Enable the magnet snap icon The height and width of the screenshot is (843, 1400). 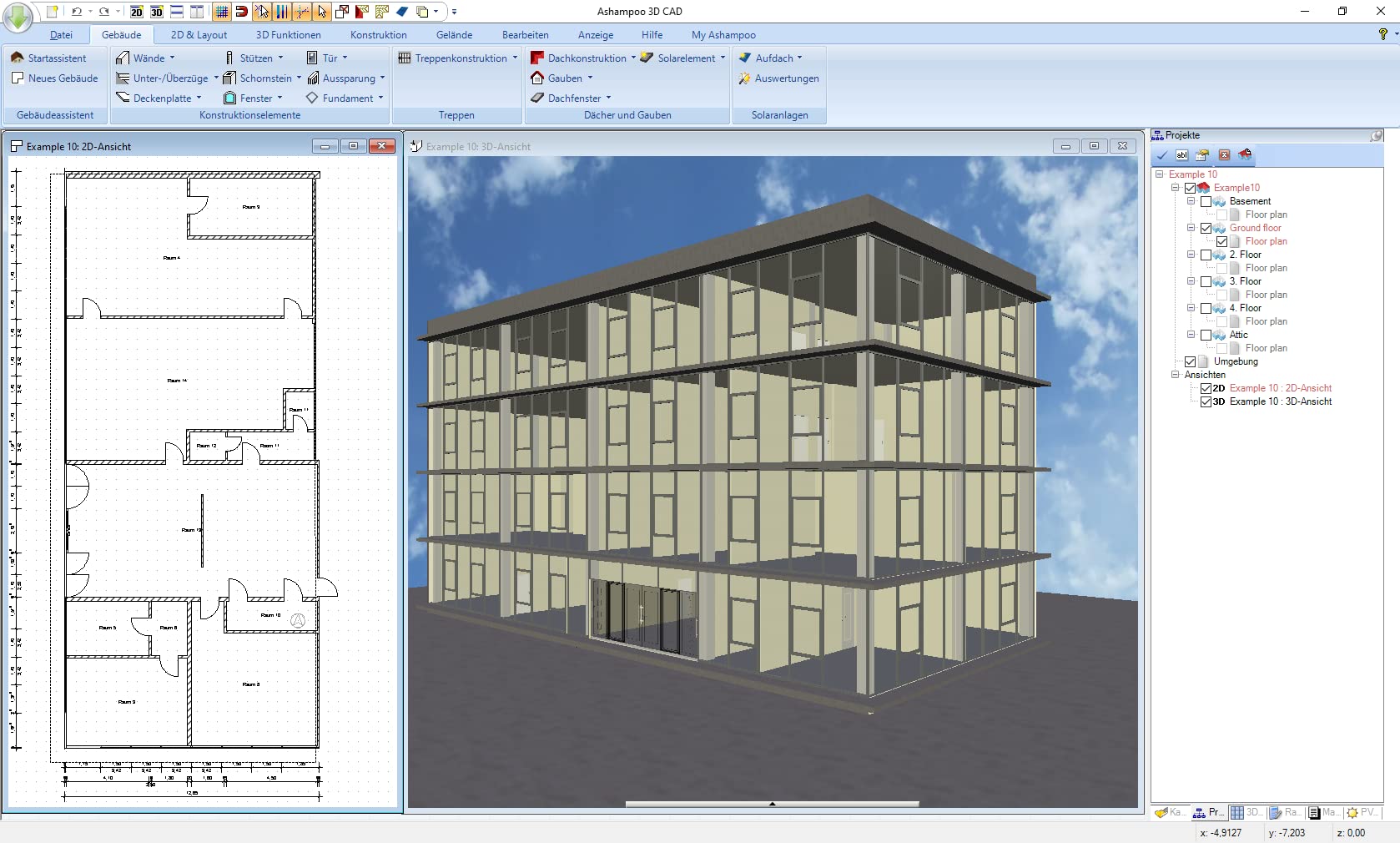[x=241, y=12]
